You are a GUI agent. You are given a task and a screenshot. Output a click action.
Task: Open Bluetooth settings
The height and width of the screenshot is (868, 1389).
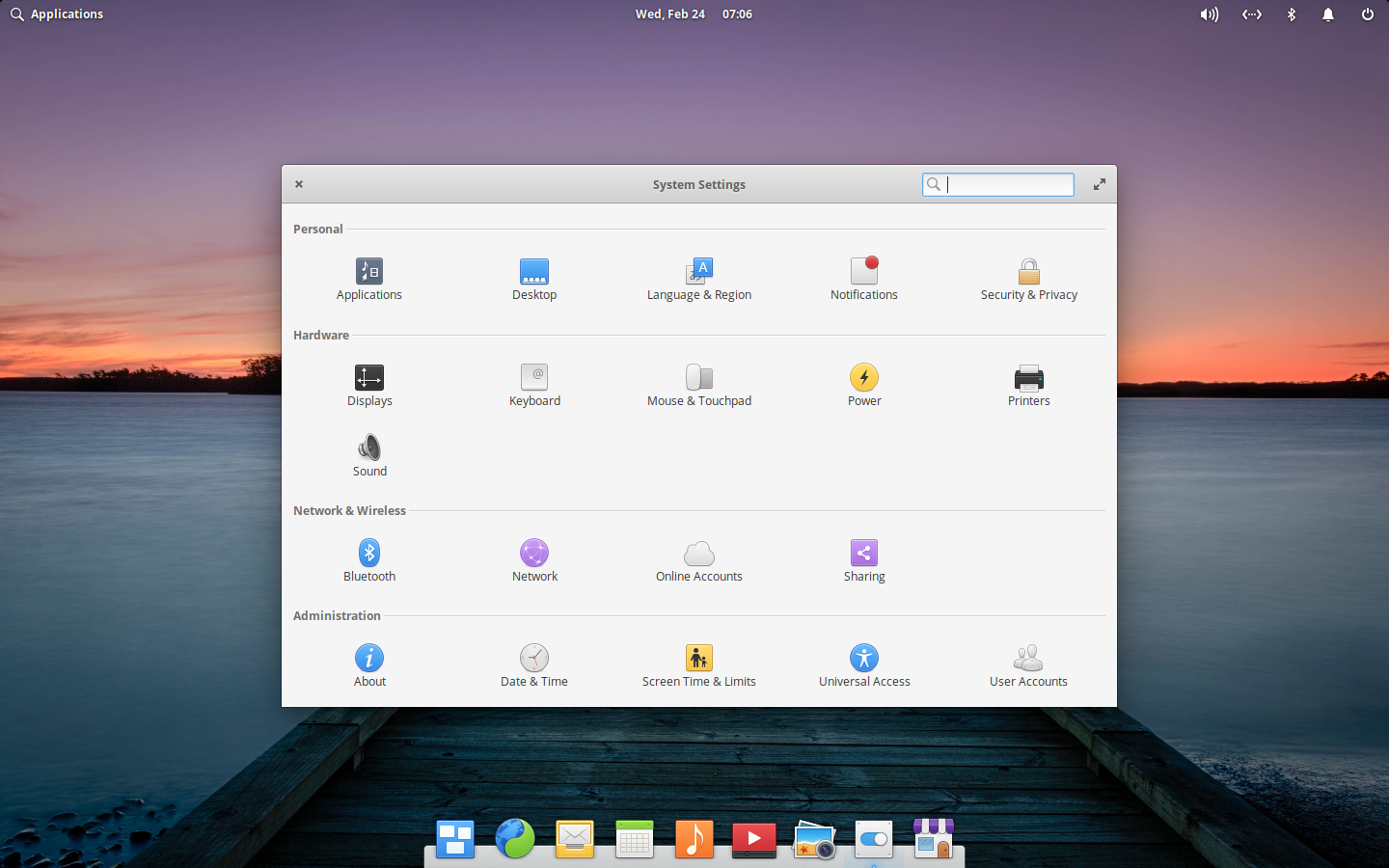(x=369, y=559)
